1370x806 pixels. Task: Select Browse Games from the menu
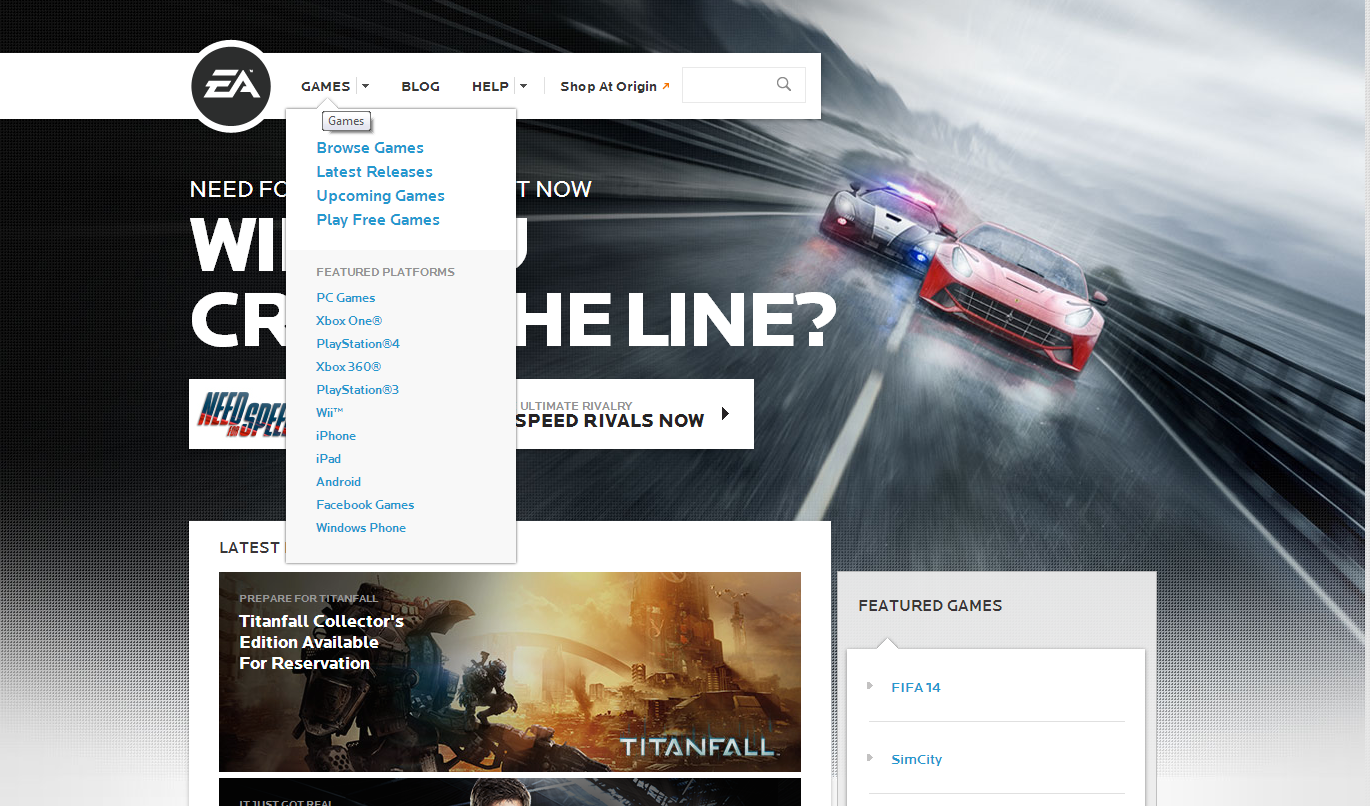point(370,148)
